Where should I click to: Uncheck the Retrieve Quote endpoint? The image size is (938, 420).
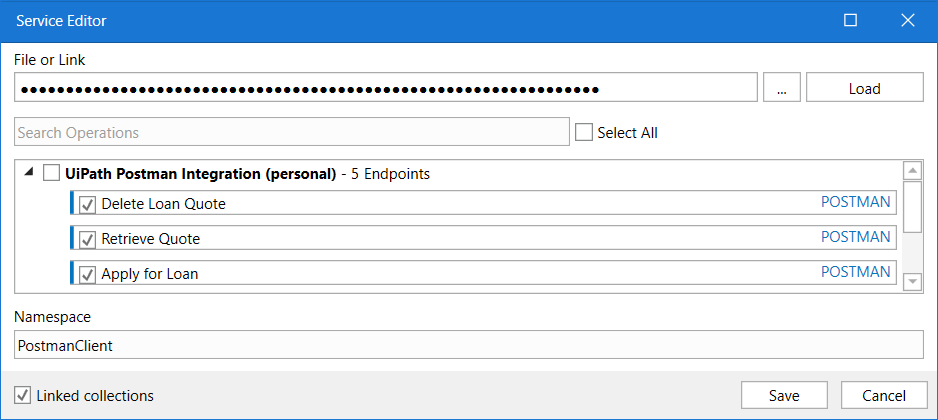coord(87,239)
